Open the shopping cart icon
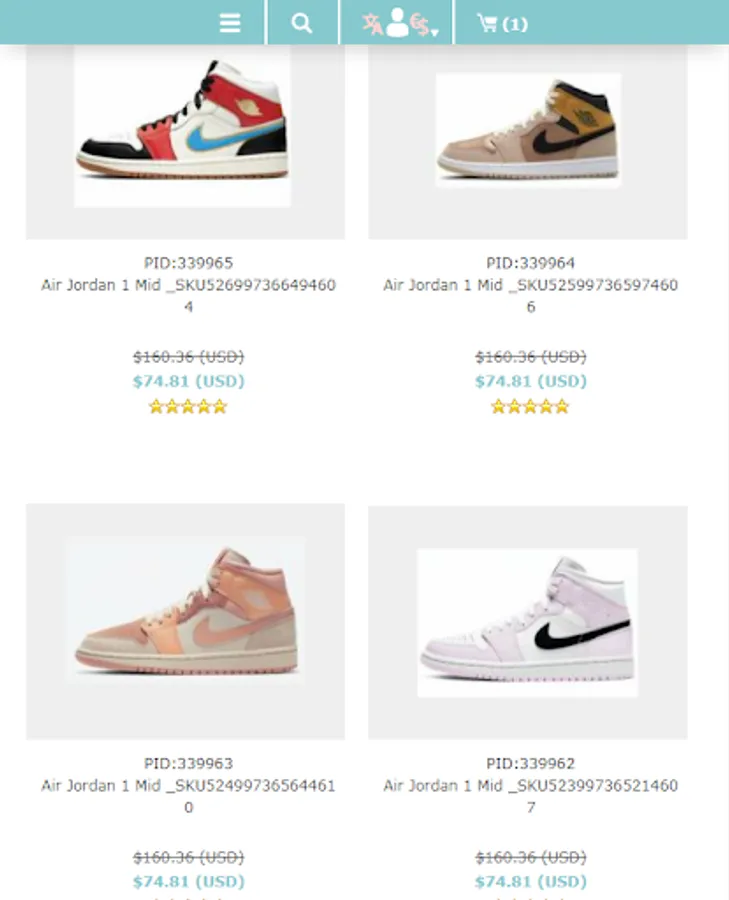 coord(487,24)
